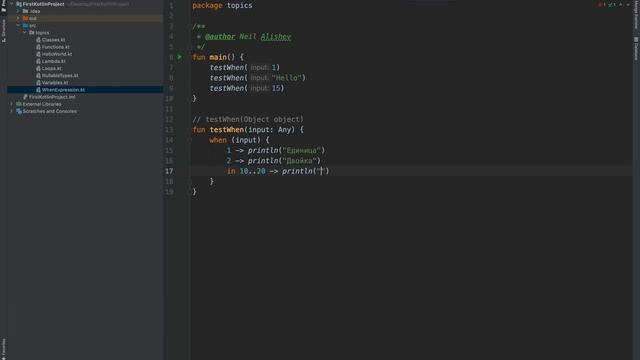Open HelloWorld.kt in the project tree

tap(57, 54)
